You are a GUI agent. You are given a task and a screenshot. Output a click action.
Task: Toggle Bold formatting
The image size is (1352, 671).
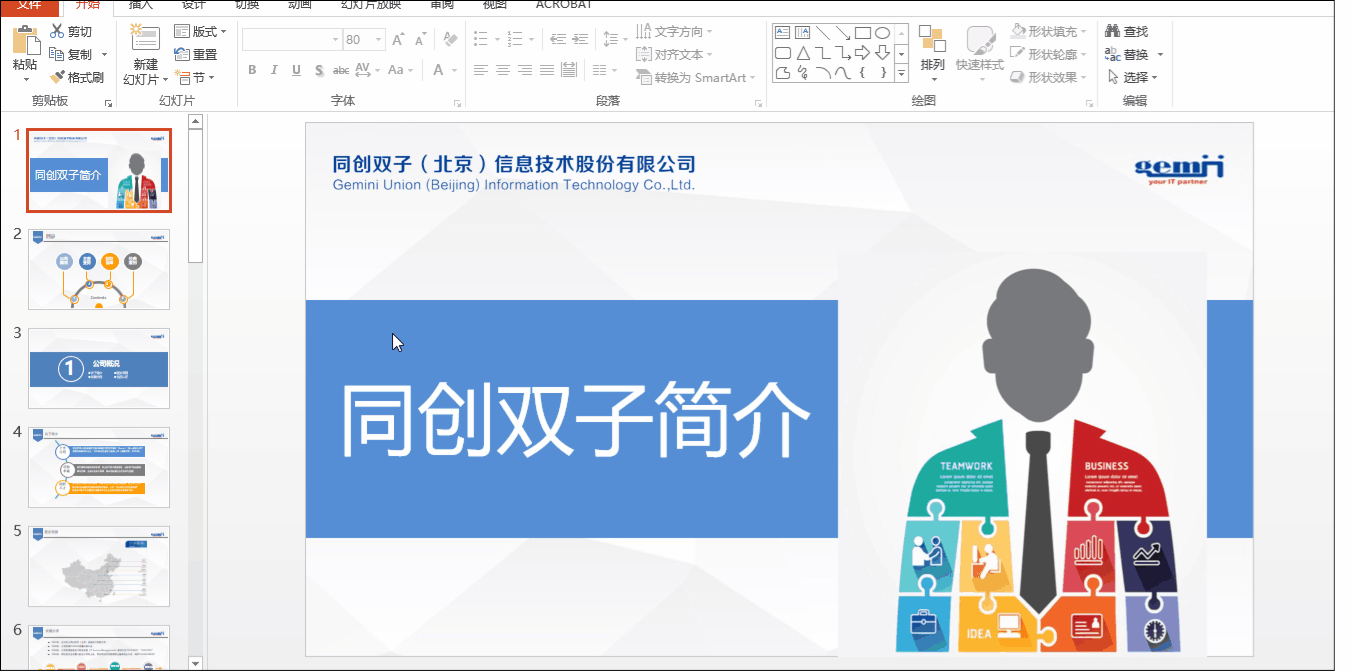[x=252, y=70]
